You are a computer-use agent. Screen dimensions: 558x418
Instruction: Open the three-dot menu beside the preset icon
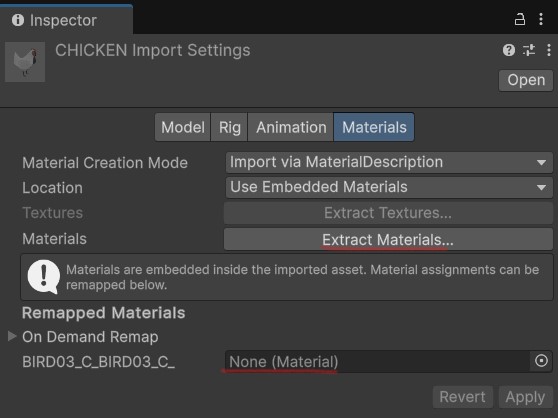tap(549, 50)
